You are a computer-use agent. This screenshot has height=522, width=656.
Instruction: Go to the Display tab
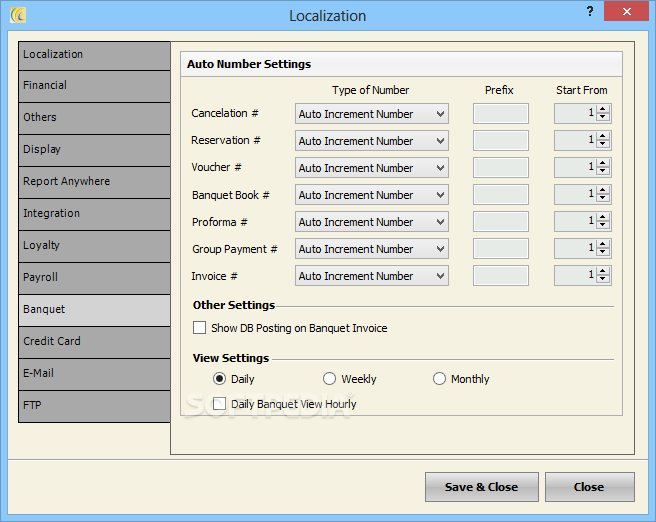[95, 151]
